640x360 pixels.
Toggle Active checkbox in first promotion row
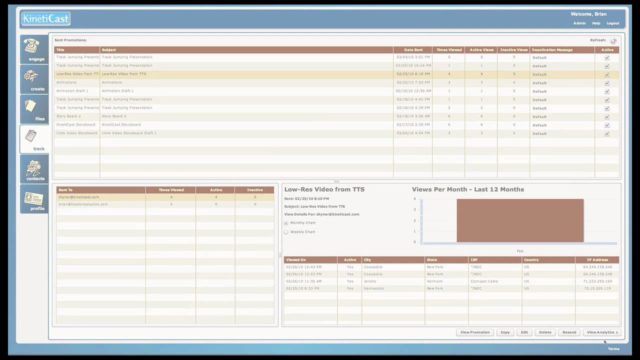coord(607,58)
